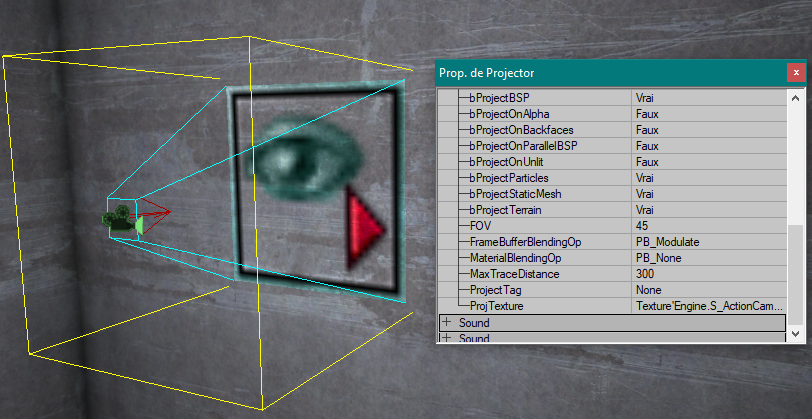Click the scrollbar up arrow
Viewport: 812px width, 419px height.
click(796, 97)
